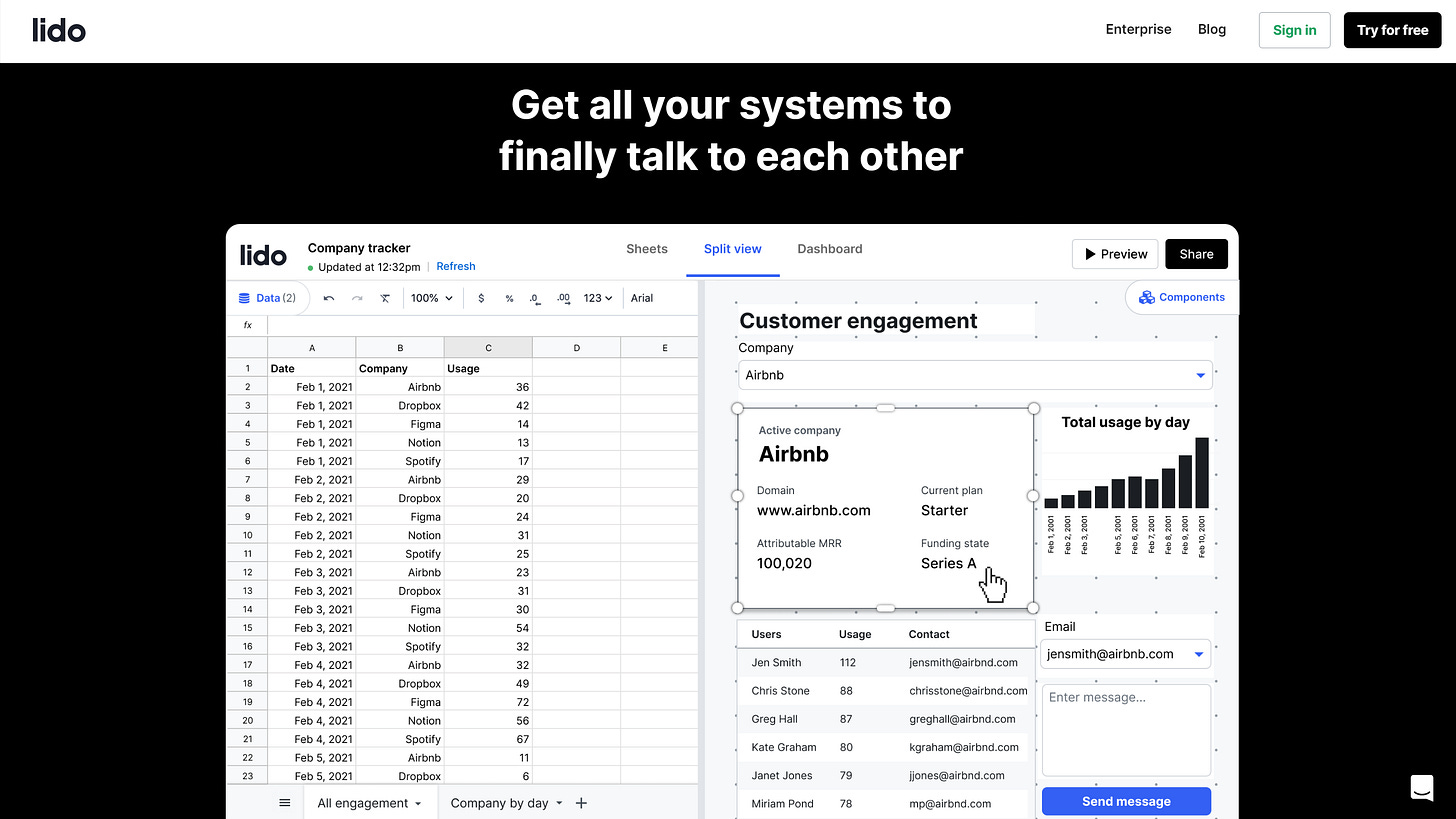This screenshot has width=1456, height=819.
Task: Open the Email dropdown showing jensmith@airbnb.com
Action: pyautogui.click(x=1125, y=654)
